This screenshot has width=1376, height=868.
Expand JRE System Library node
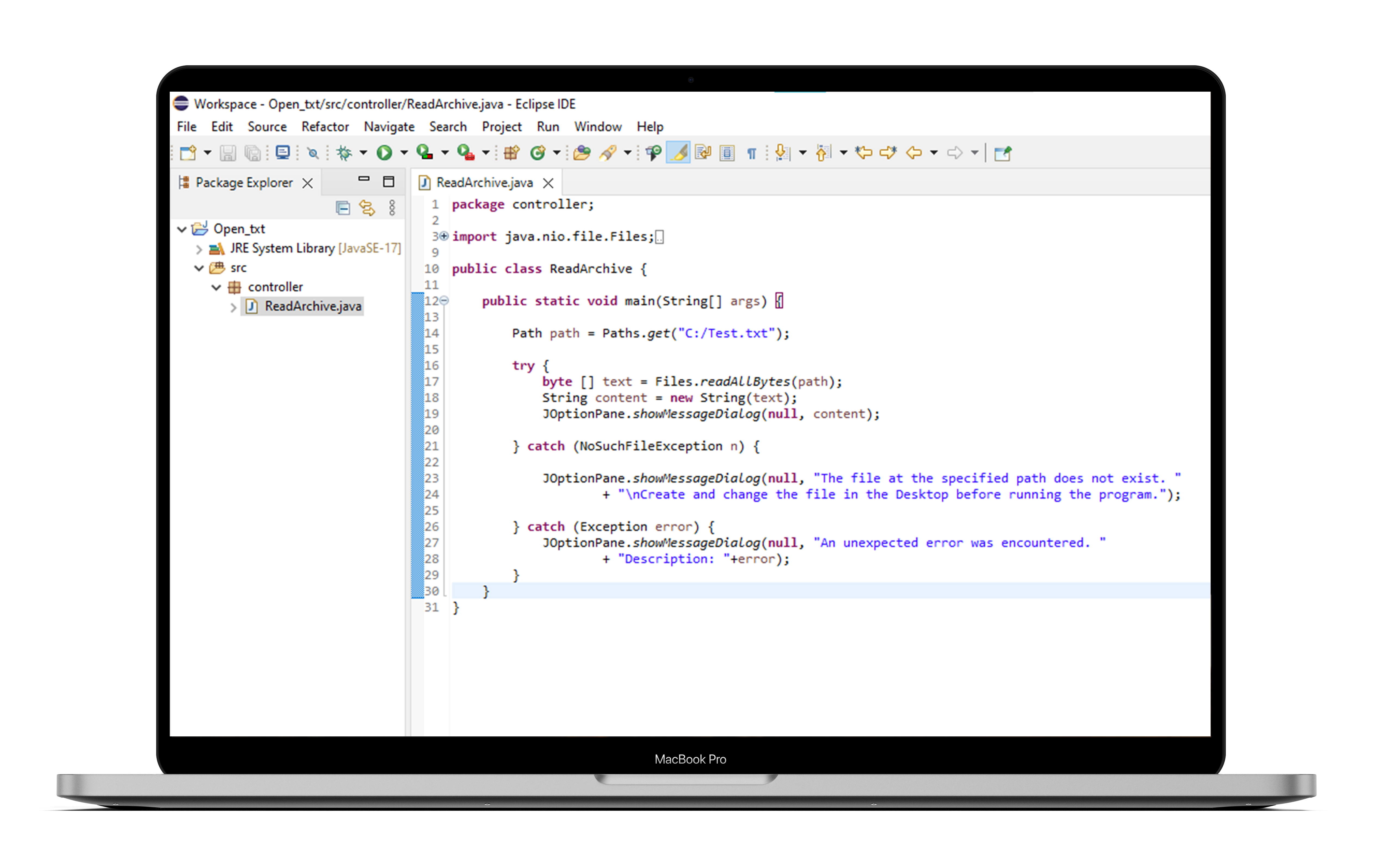coord(199,249)
